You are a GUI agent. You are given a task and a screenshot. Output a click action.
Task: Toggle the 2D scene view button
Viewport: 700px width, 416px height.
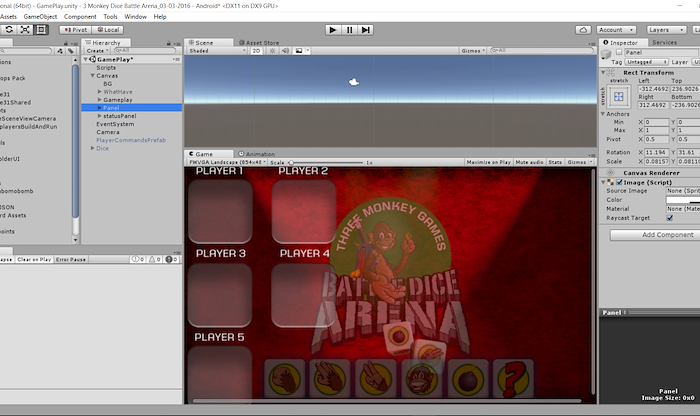(x=256, y=51)
